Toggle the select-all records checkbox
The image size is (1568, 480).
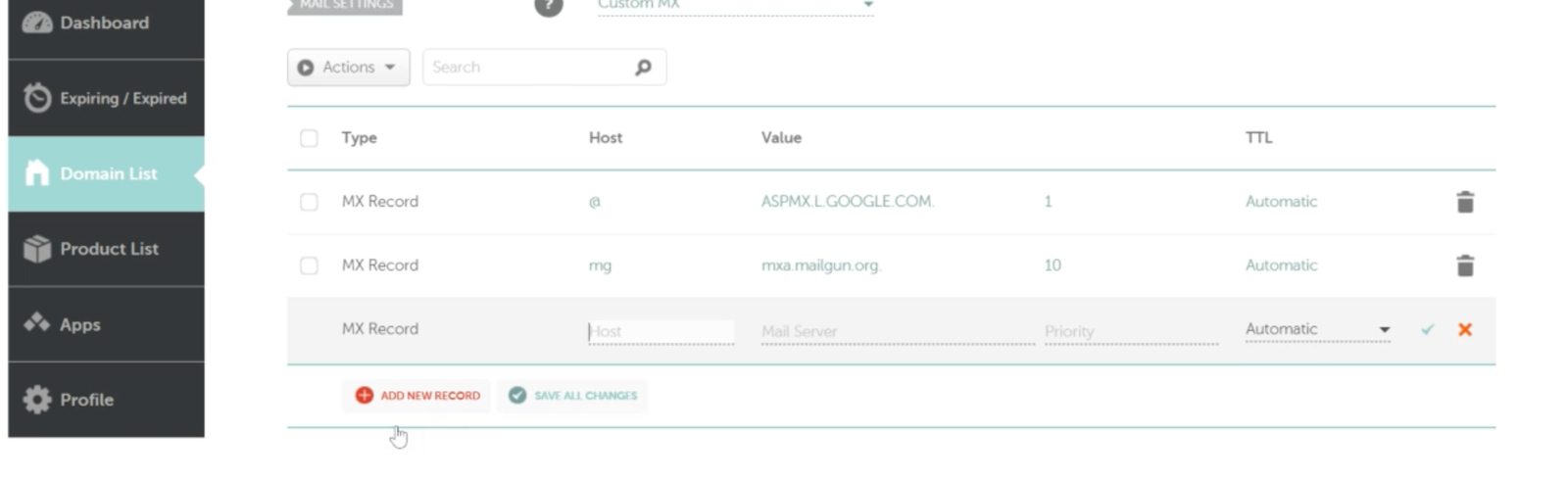(309, 138)
